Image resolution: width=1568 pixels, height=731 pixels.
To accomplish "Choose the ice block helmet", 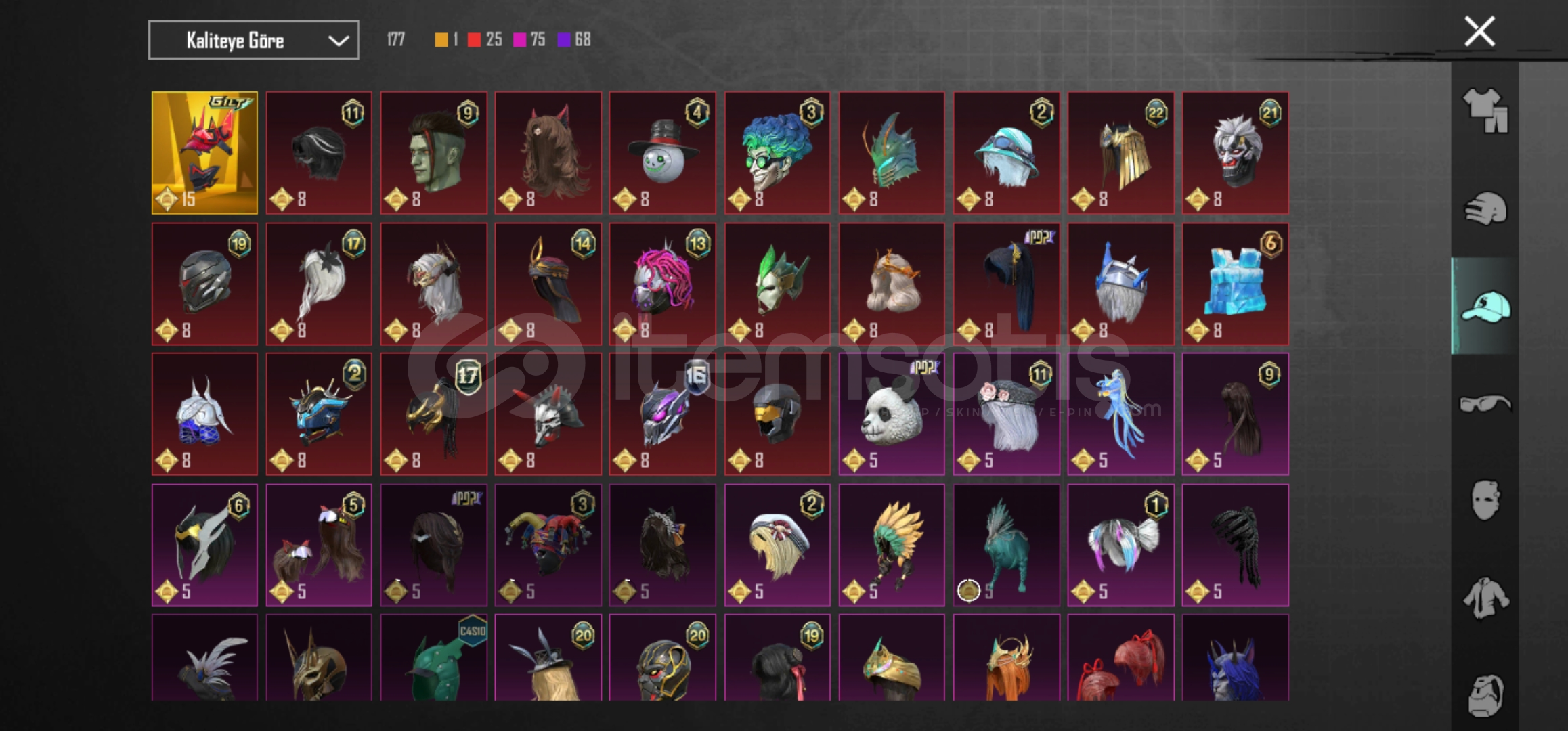I will 1236,284.
